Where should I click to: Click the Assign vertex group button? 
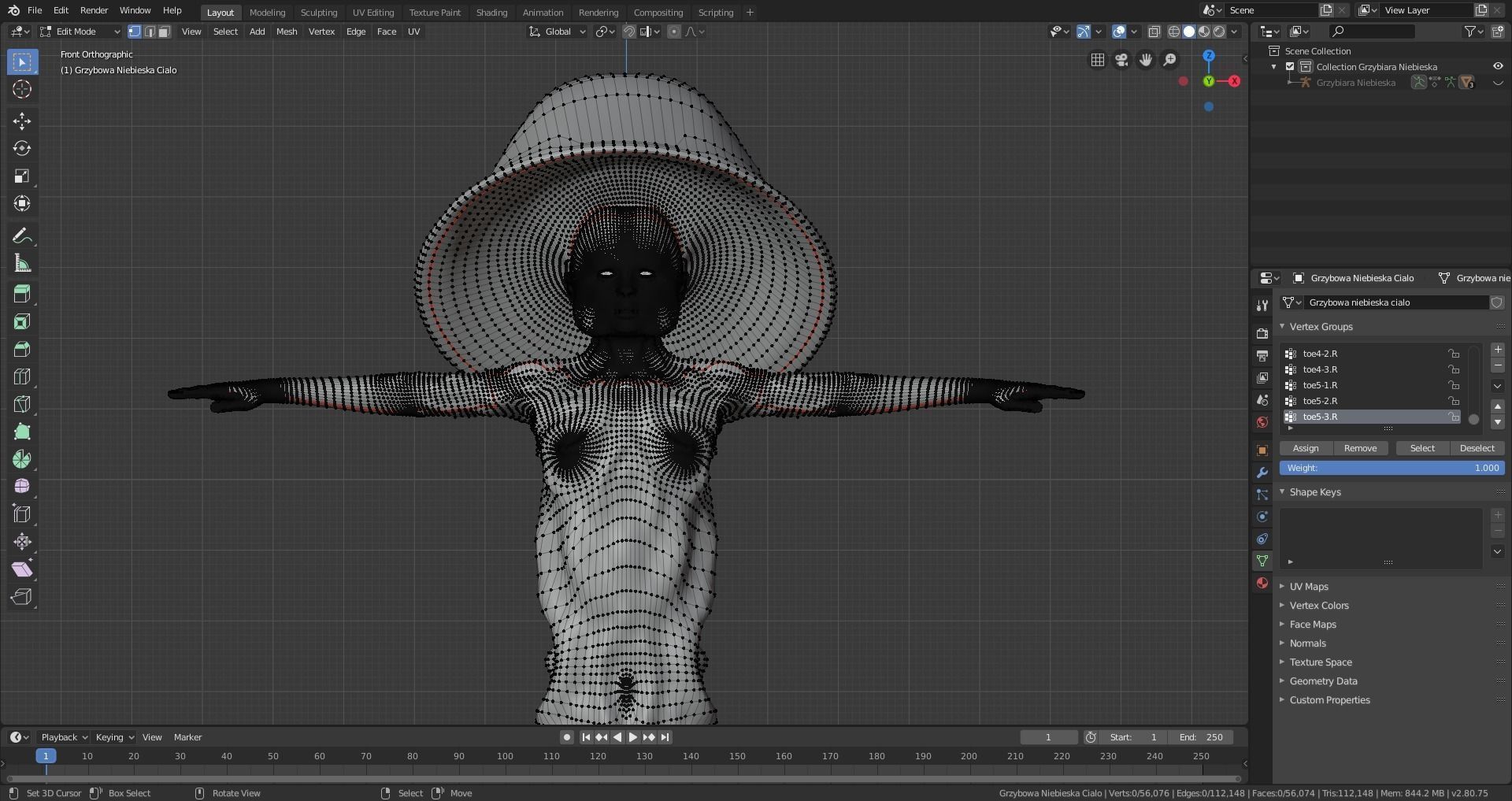coord(1306,448)
